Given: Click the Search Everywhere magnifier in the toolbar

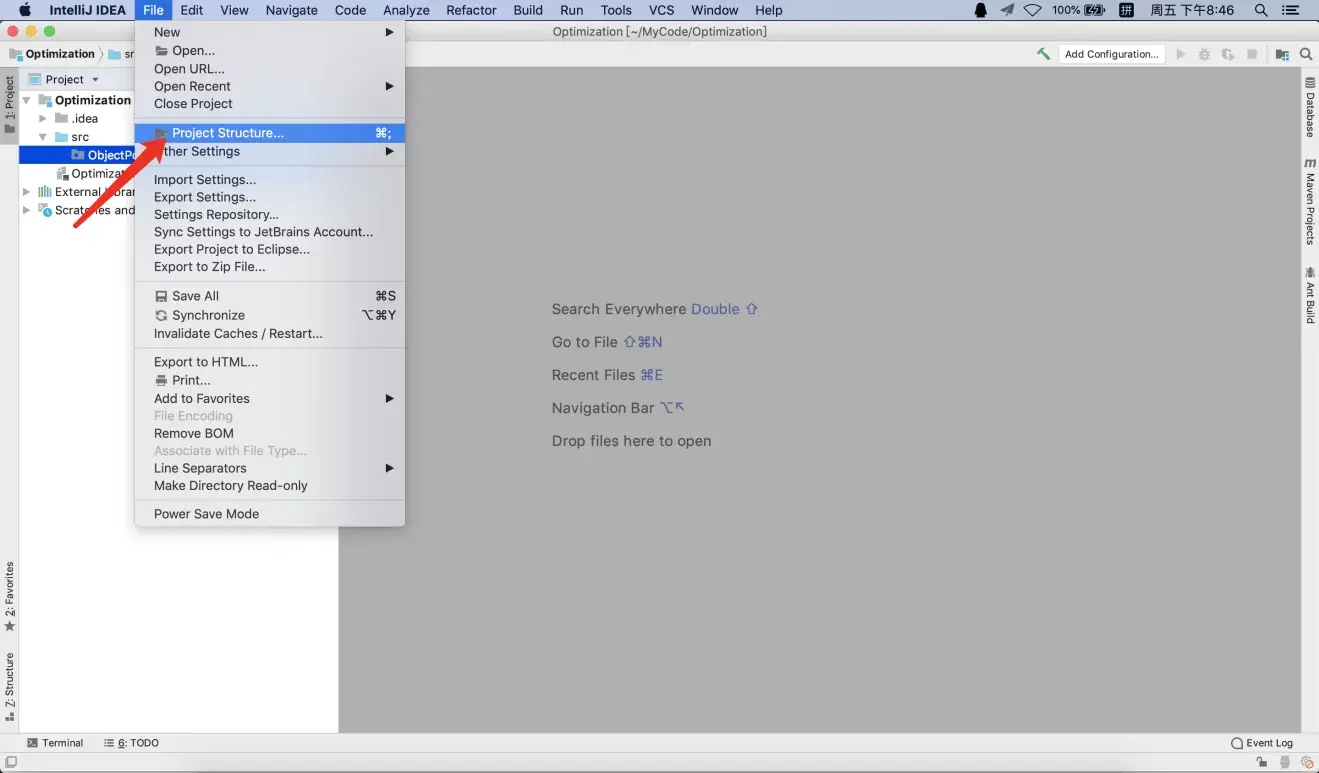Looking at the screenshot, I should (1306, 54).
